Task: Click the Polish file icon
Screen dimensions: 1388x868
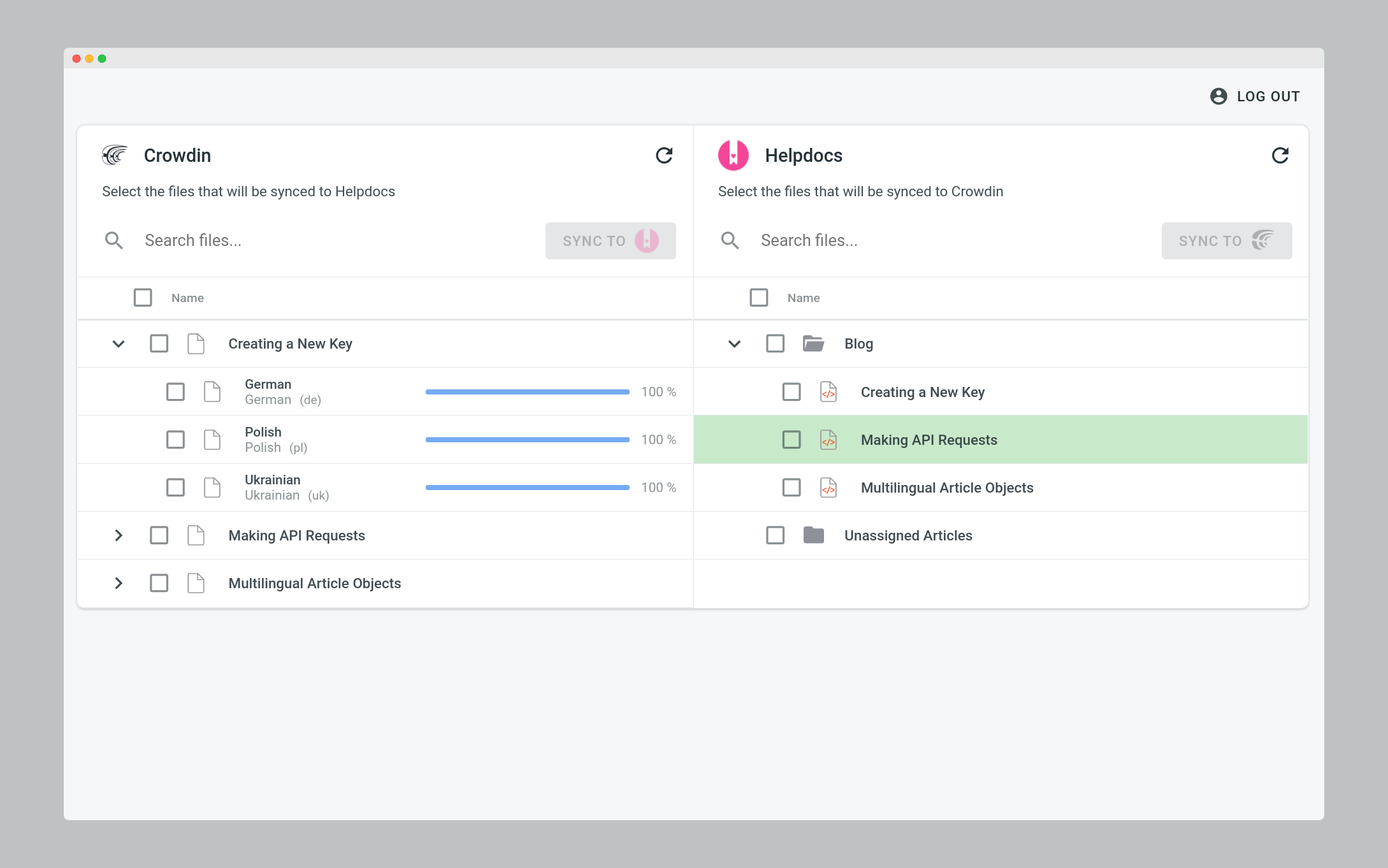Action: pyautogui.click(x=212, y=440)
